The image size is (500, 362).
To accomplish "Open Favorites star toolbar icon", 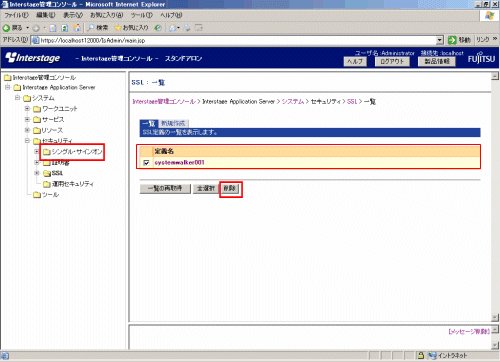I will pos(117,28).
